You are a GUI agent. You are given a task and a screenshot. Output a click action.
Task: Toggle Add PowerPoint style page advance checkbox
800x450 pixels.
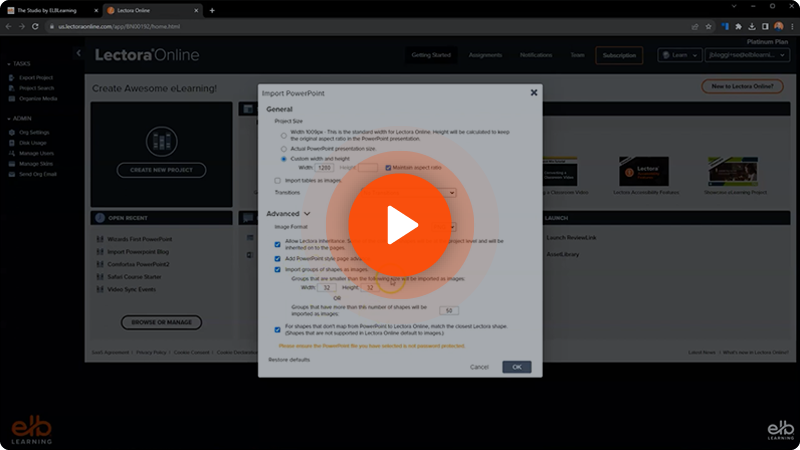[x=278, y=259]
